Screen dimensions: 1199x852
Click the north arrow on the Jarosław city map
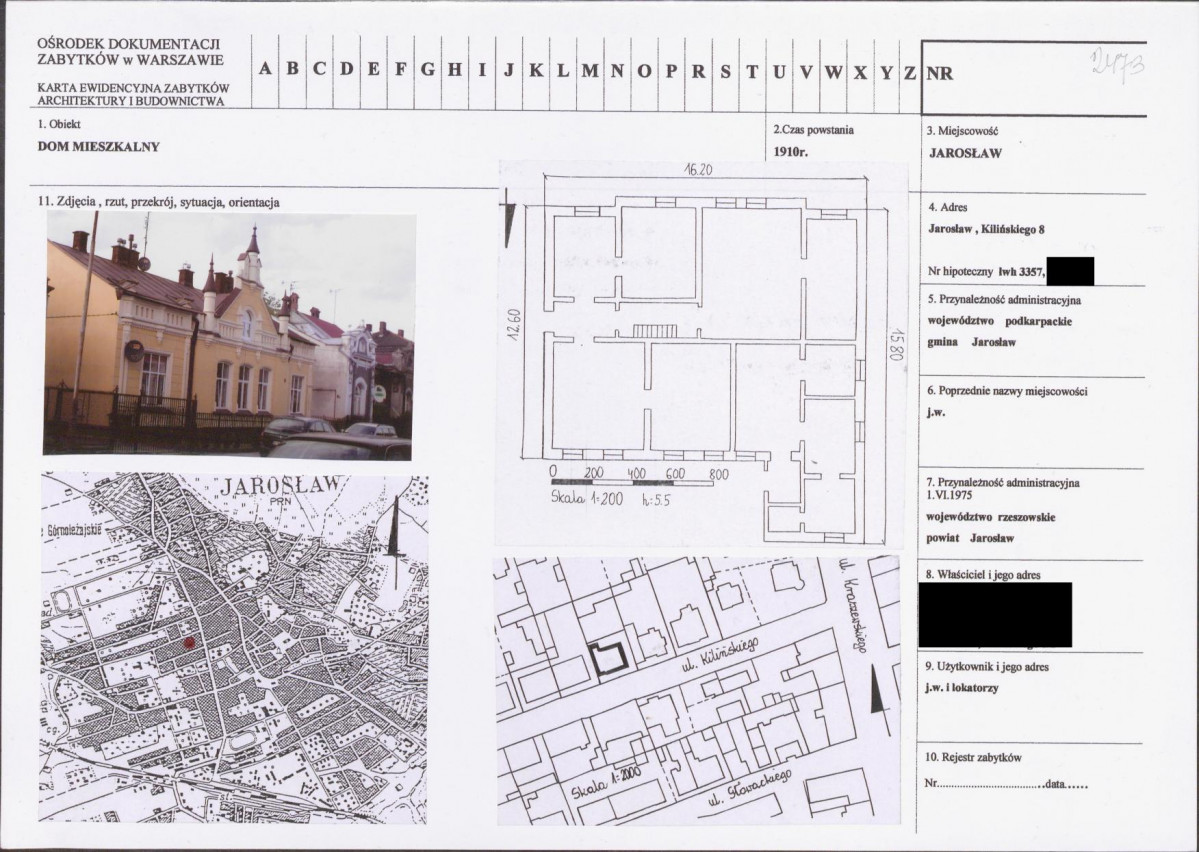click(395, 535)
